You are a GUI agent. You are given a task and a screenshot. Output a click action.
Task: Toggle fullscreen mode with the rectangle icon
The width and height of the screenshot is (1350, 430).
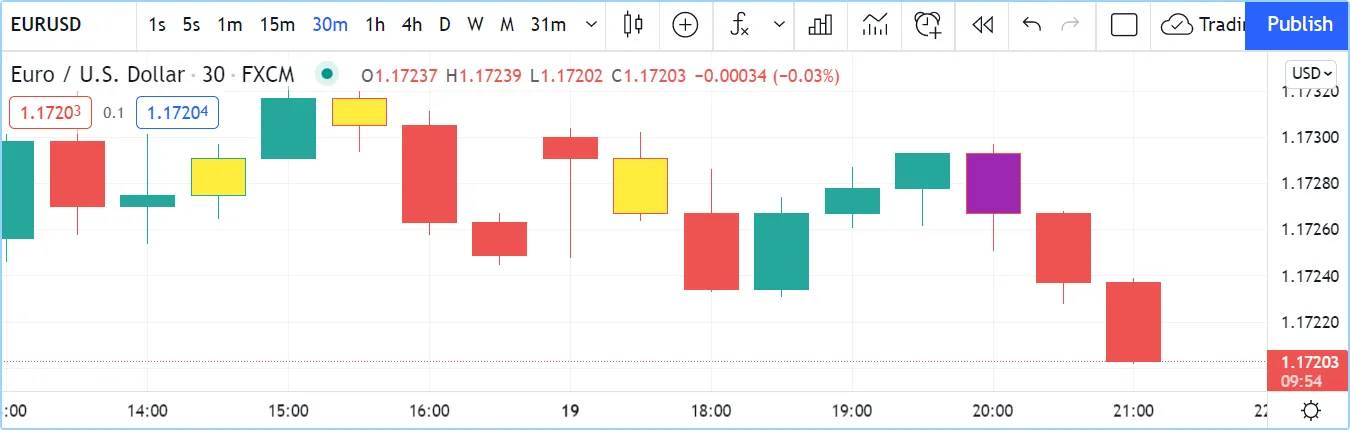(1124, 25)
